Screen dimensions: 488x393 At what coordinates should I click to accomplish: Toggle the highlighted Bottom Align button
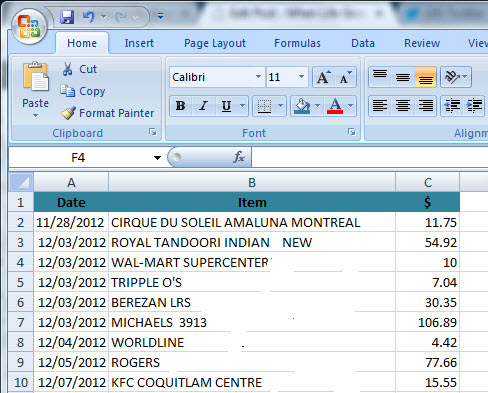coord(426,77)
